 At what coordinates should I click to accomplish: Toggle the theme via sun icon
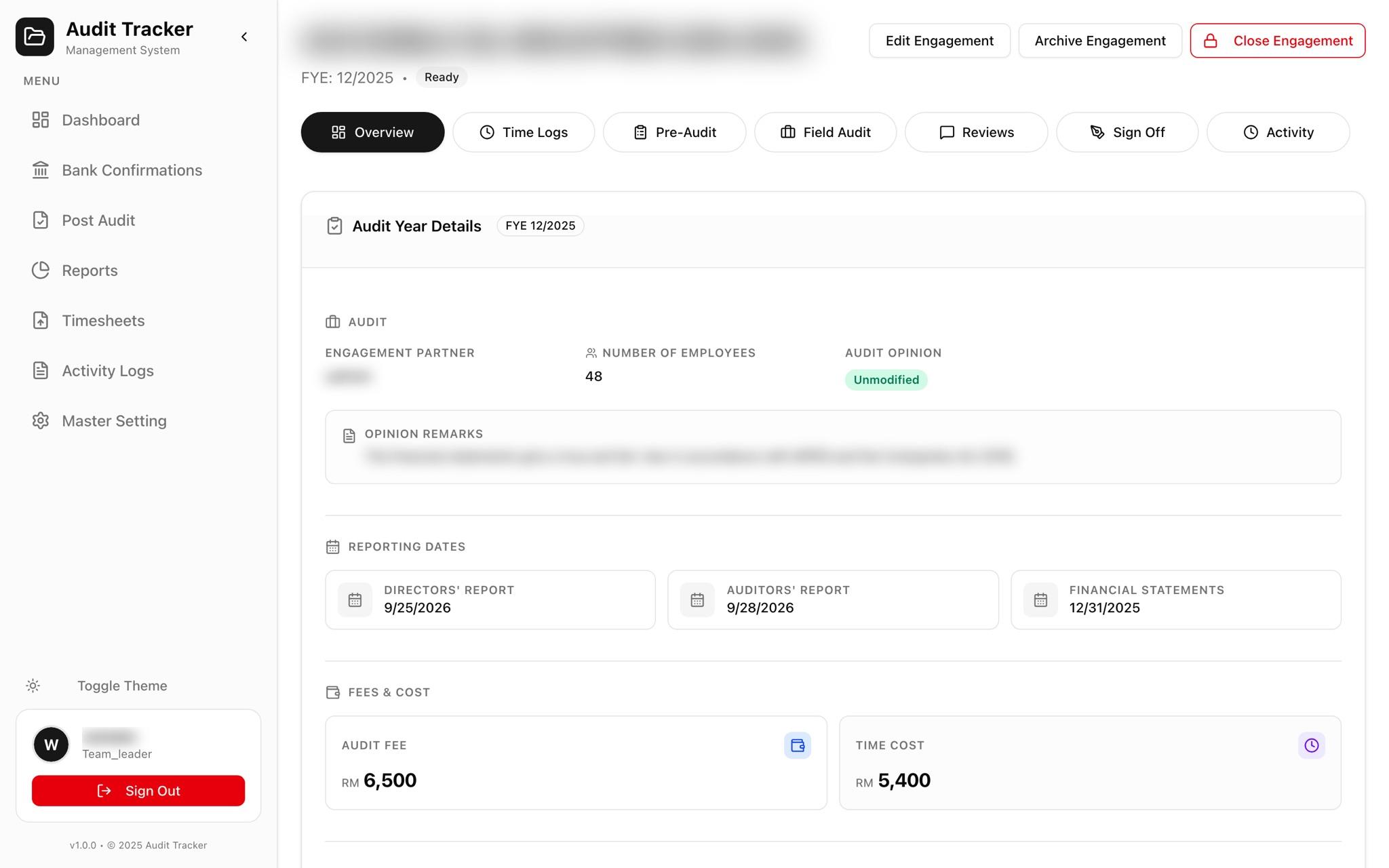pyautogui.click(x=33, y=686)
